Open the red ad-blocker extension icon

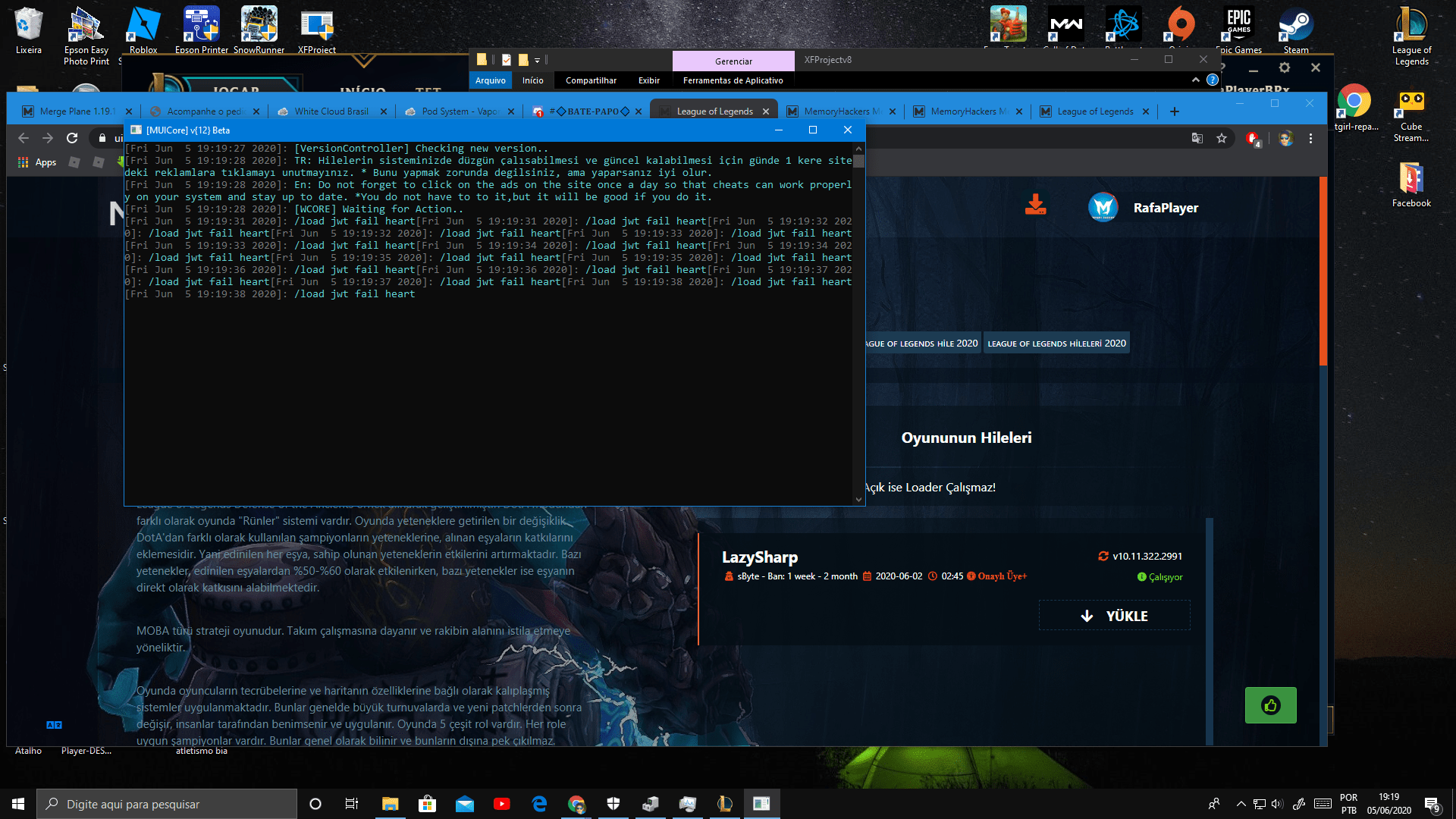point(1253,139)
